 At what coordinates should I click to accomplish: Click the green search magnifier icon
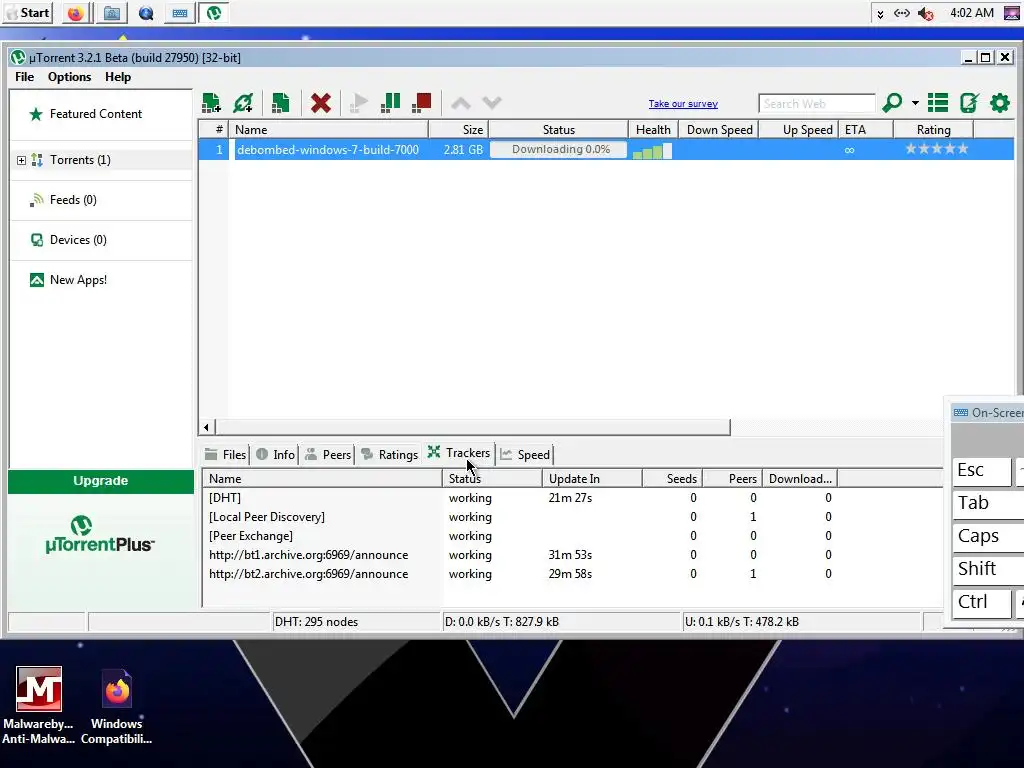[x=891, y=103]
